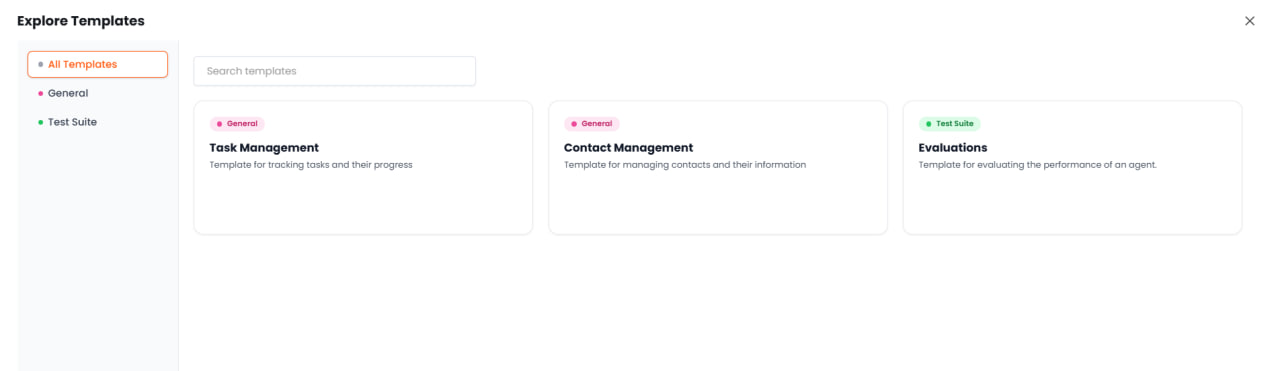Click the gray dot beside All Templates

(x=40, y=64)
